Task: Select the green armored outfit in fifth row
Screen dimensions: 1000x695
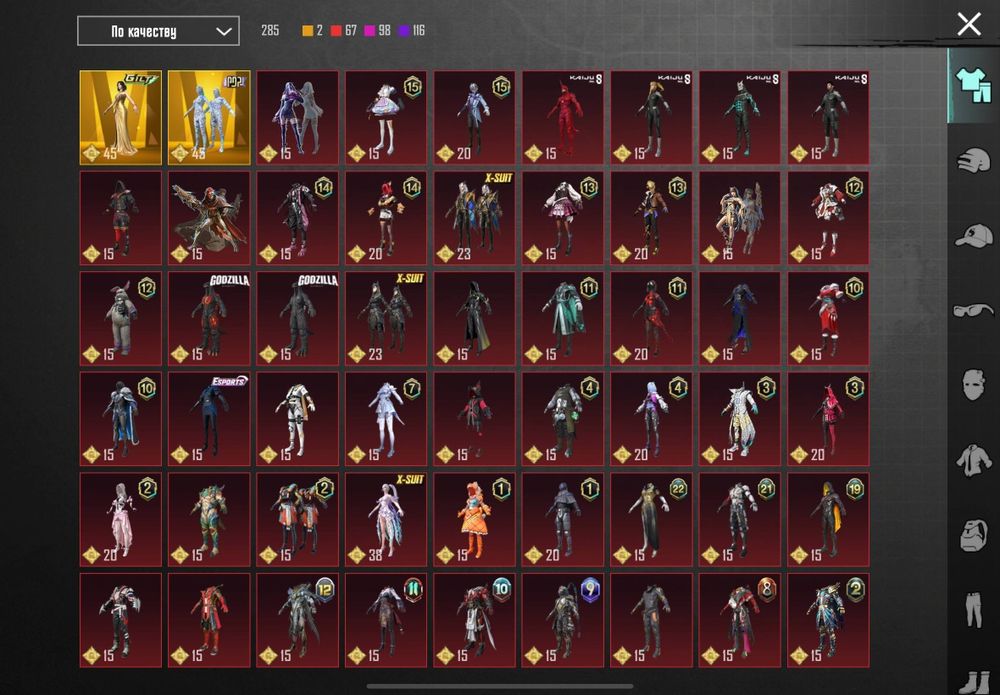Action: point(209,520)
